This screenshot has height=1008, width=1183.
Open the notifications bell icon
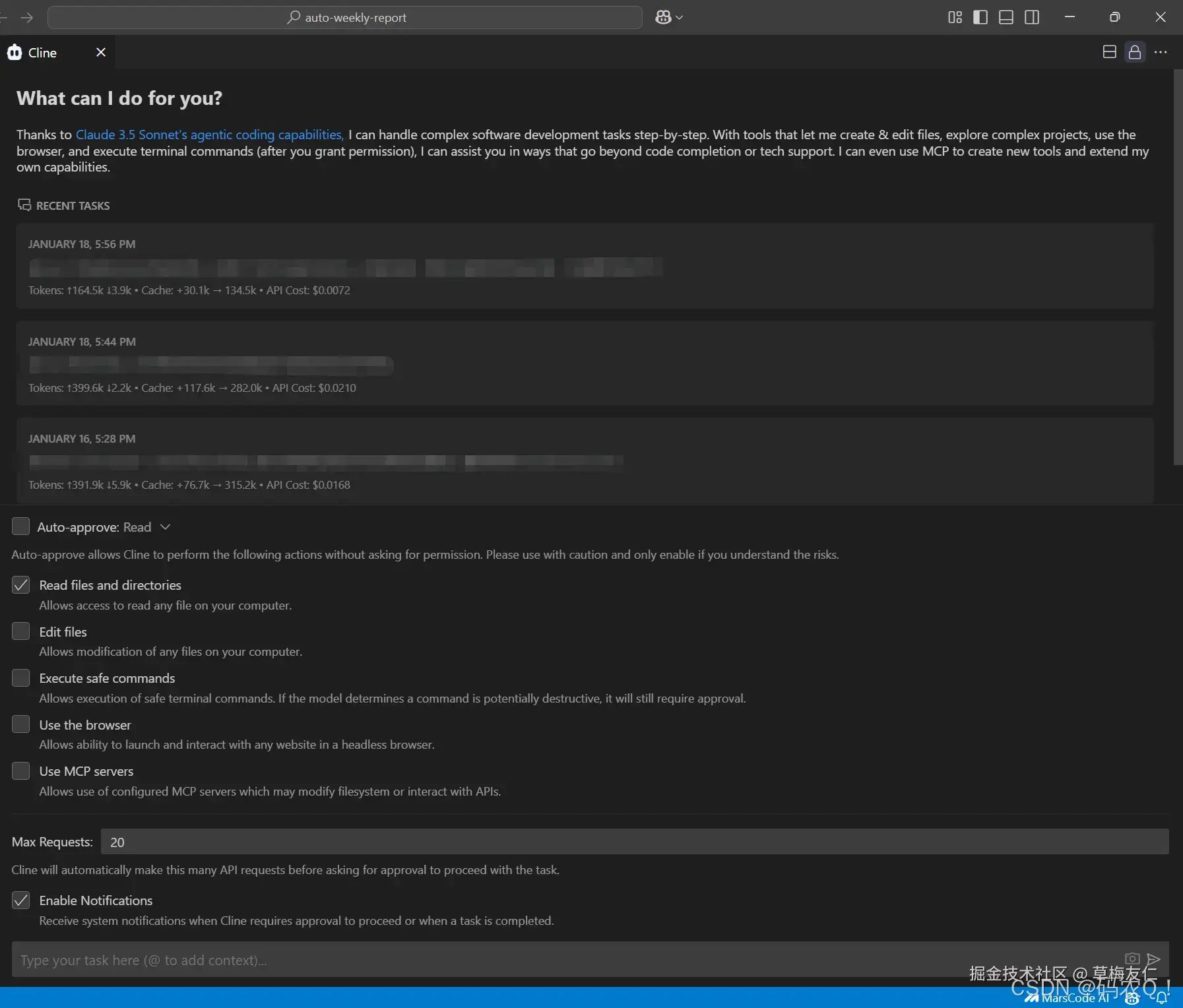1162,998
